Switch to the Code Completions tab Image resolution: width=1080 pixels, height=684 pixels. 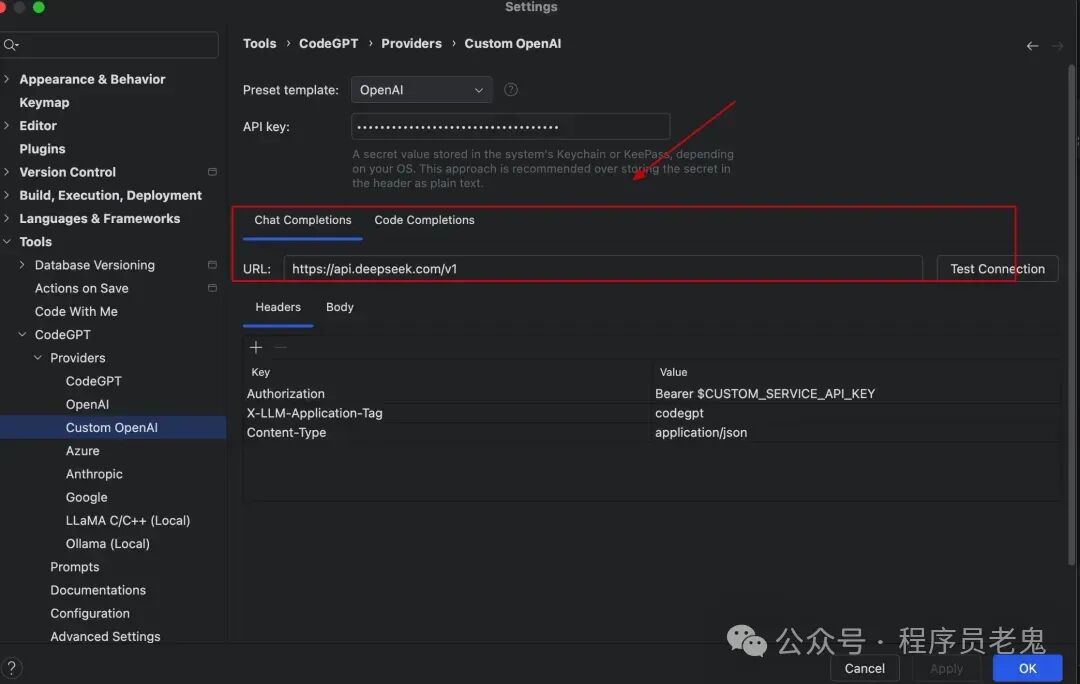tap(424, 220)
